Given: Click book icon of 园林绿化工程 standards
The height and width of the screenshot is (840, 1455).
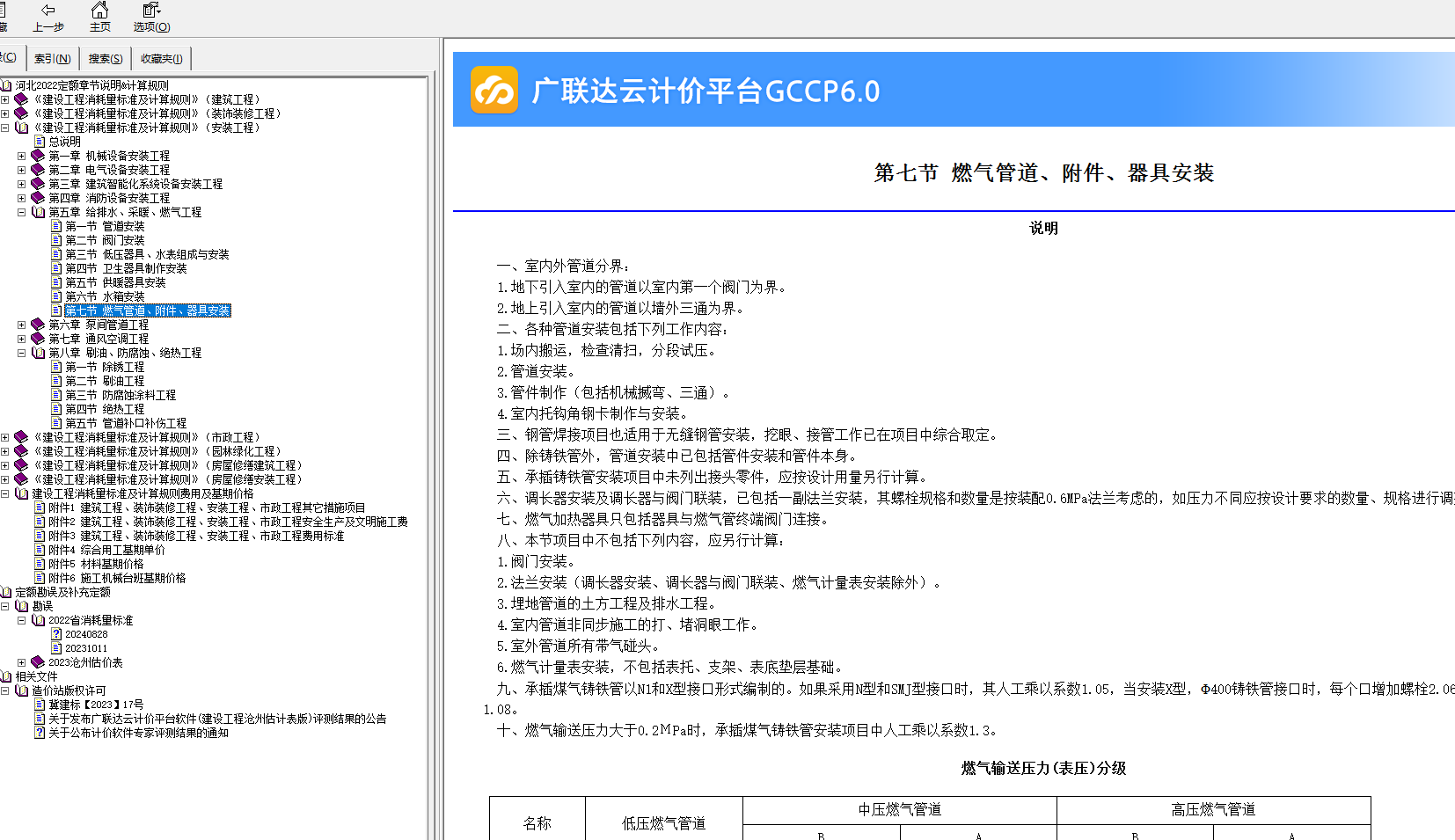Looking at the screenshot, I should pyautogui.click(x=21, y=451).
